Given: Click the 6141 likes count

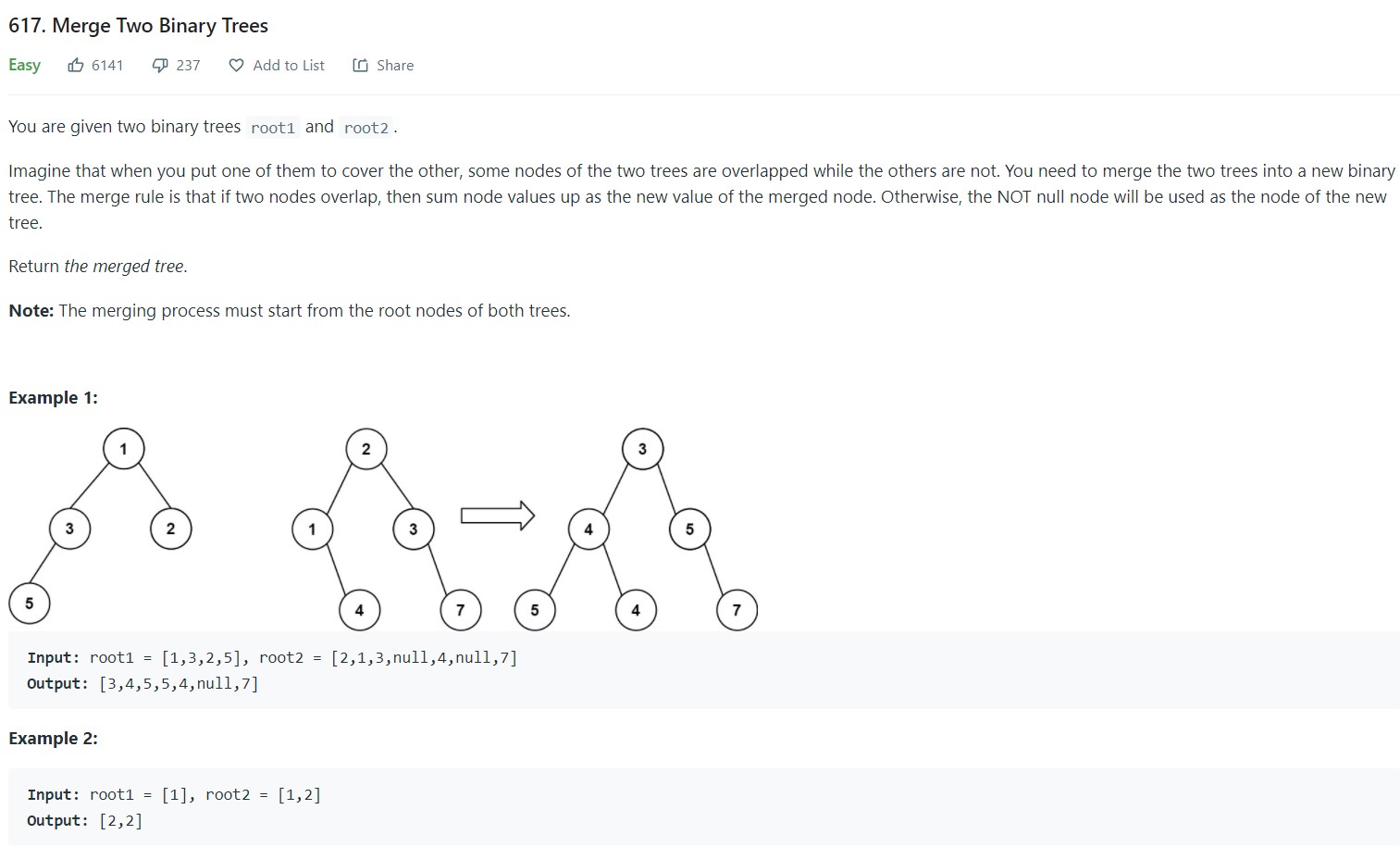Looking at the screenshot, I should pos(107,65).
